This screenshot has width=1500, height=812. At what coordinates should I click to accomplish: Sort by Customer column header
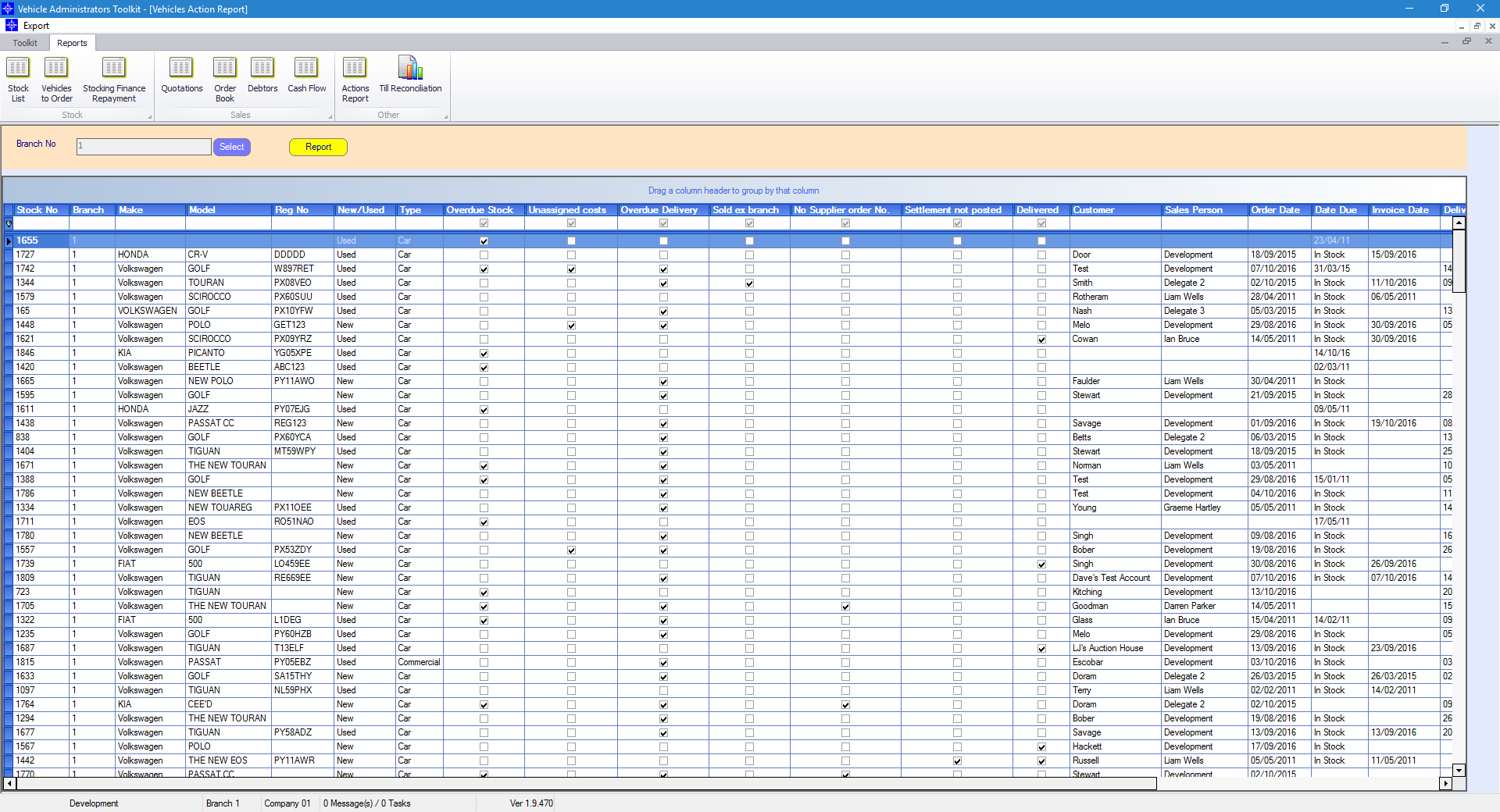click(1115, 210)
